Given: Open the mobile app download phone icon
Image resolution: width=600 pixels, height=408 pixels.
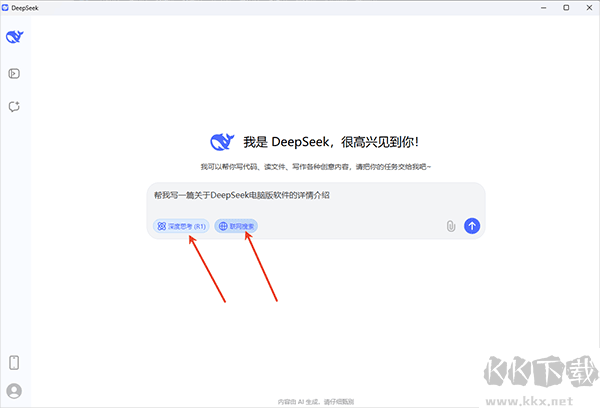Looking at the screenshot, I should tap(14, 362).
